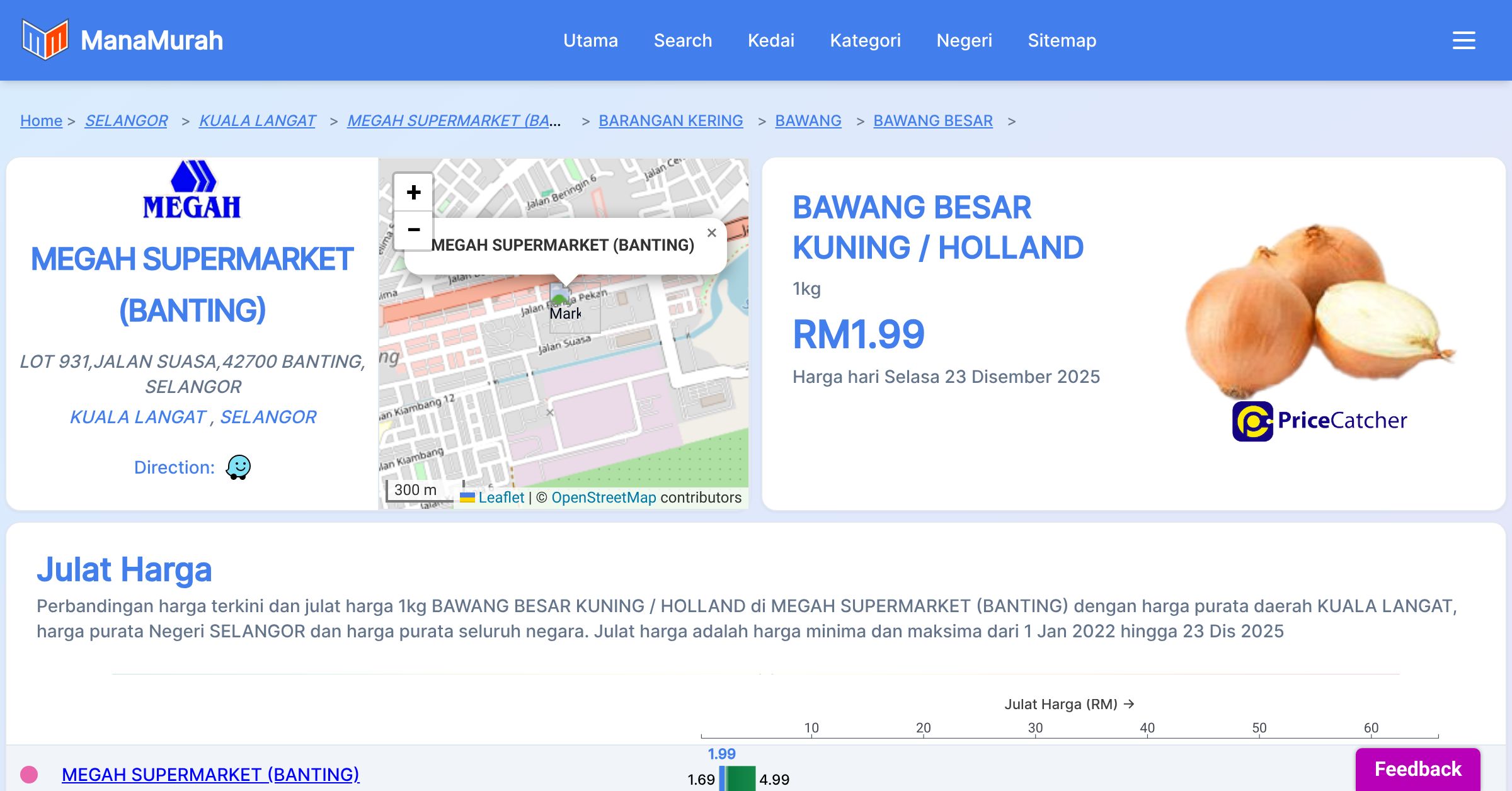Click the ManaMurah logo icon
The width and height of the screenshot is (1512, 791).
tap(45, 40)
